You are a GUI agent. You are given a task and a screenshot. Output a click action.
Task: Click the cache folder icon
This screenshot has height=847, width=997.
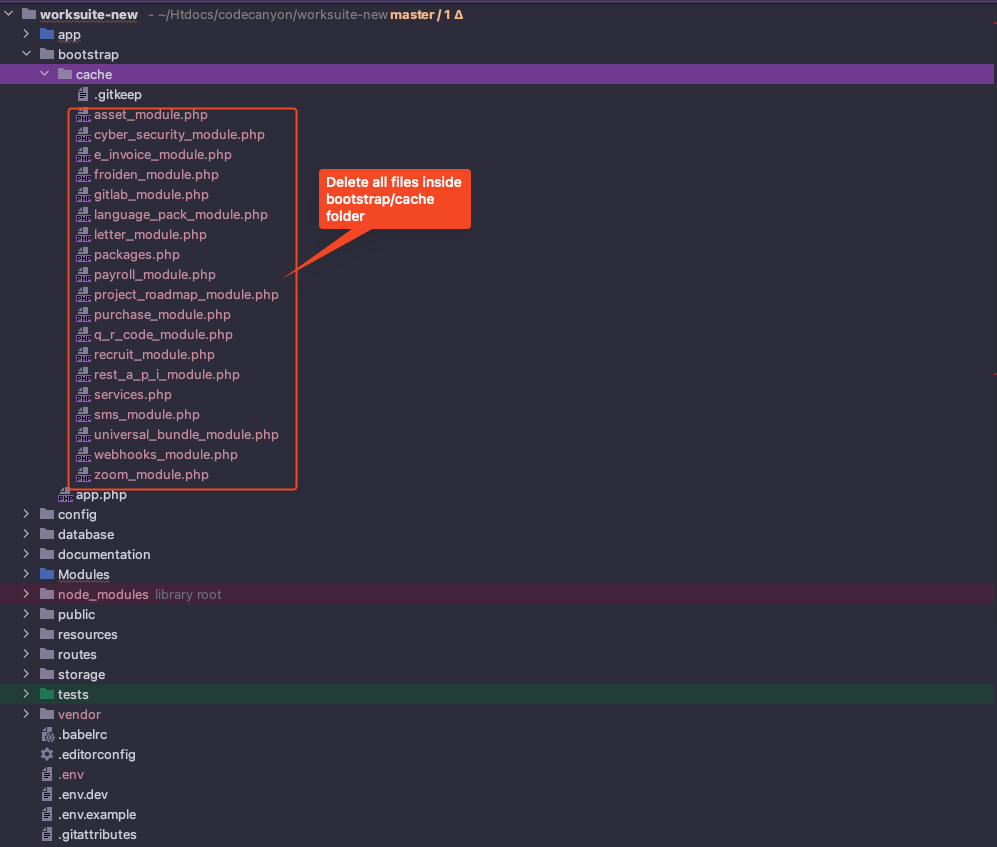click(x=65, y=74)
